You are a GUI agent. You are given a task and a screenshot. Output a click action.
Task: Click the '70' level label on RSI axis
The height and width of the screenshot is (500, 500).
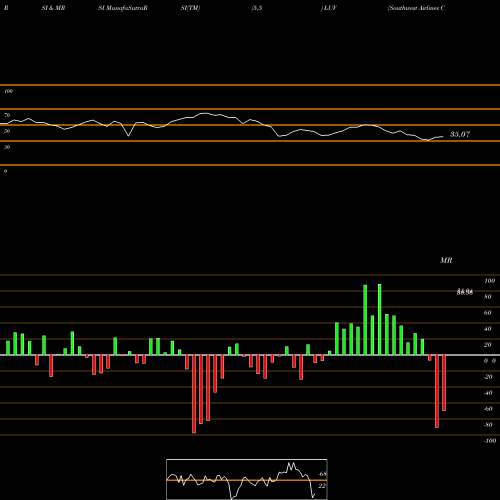[7, 115]
